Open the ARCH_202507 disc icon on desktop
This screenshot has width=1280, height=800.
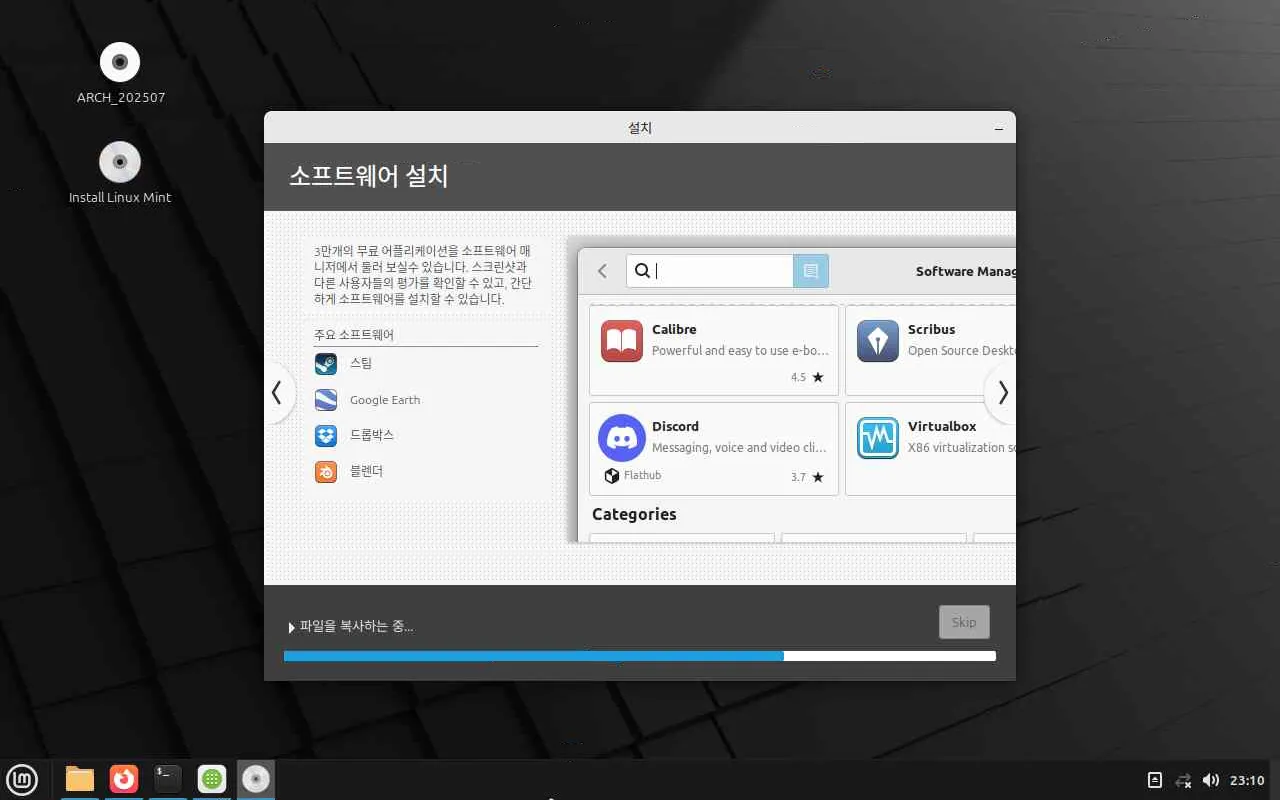[120, 63]
